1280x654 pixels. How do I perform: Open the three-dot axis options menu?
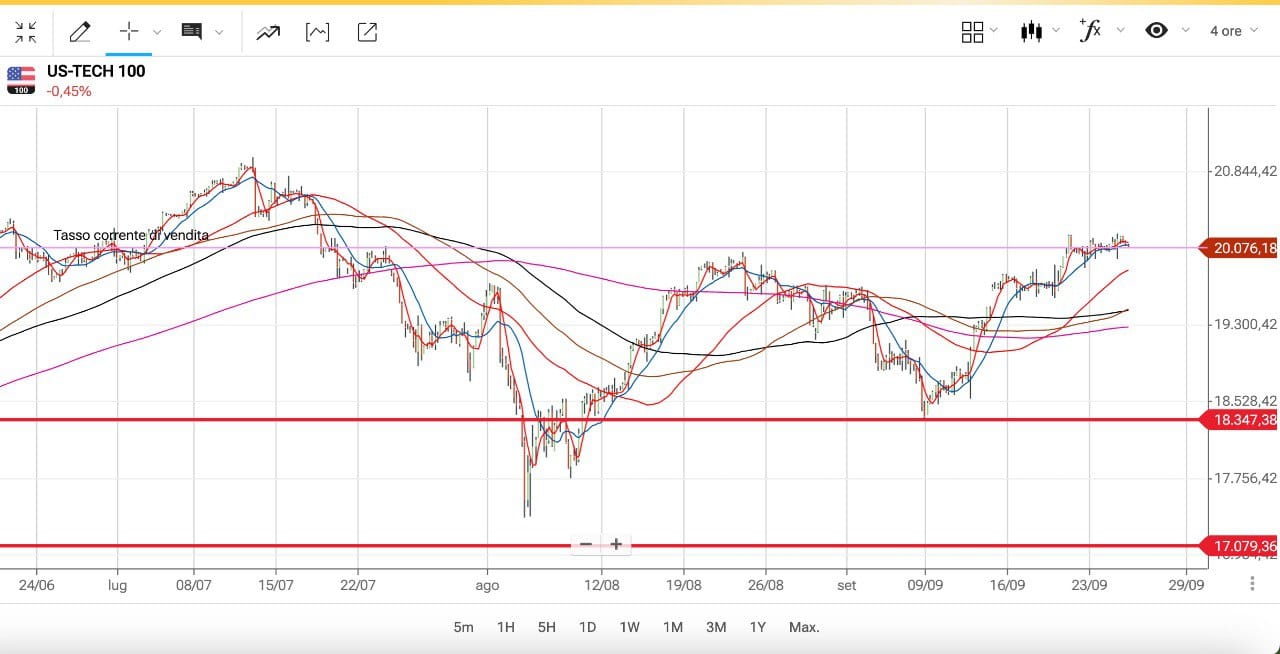pos(1252,583)
